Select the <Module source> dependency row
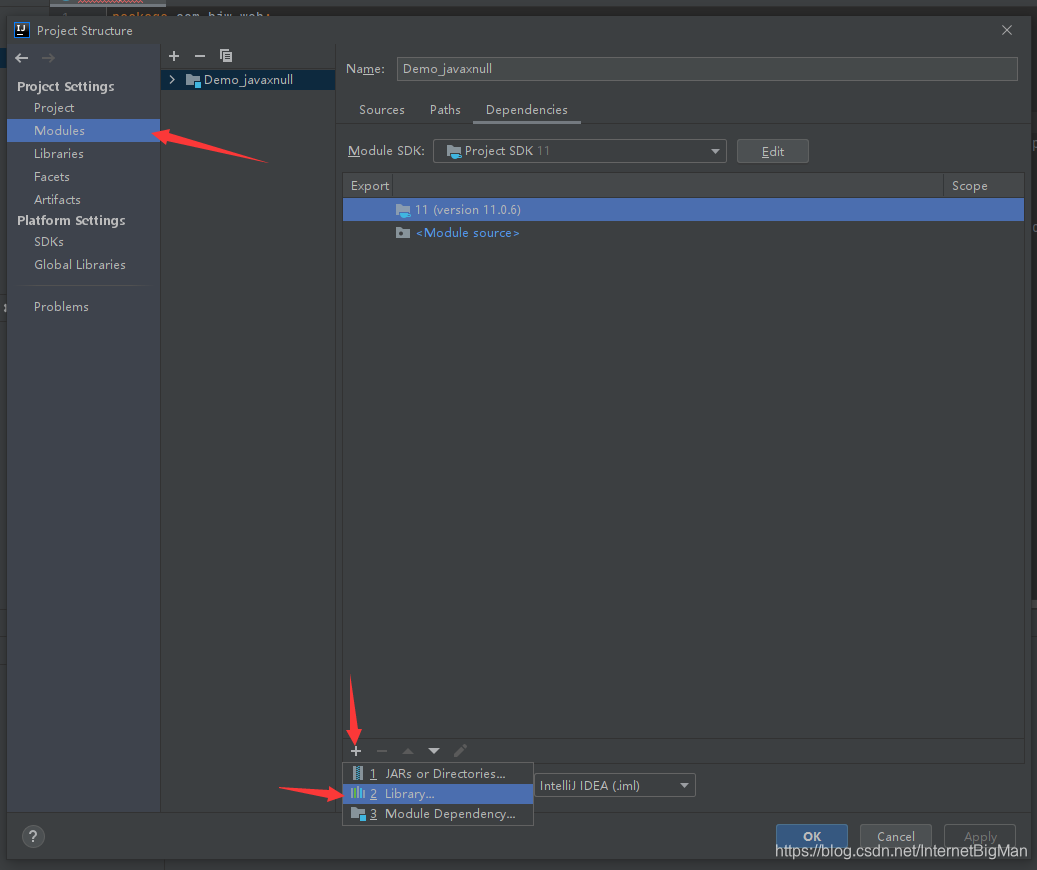The image size is (1037, 870). coord(683,233)
